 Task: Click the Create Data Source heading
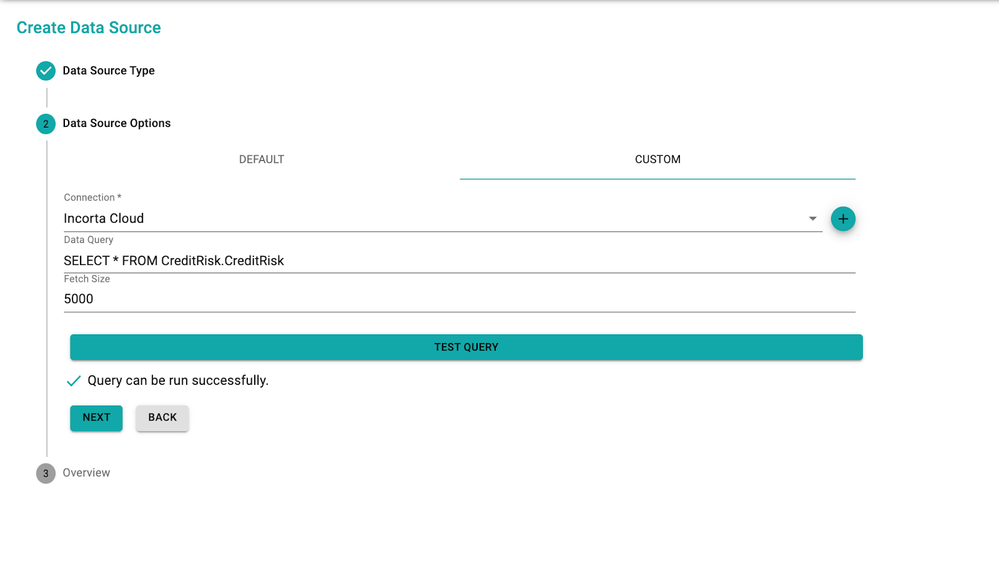pos(89,28)
